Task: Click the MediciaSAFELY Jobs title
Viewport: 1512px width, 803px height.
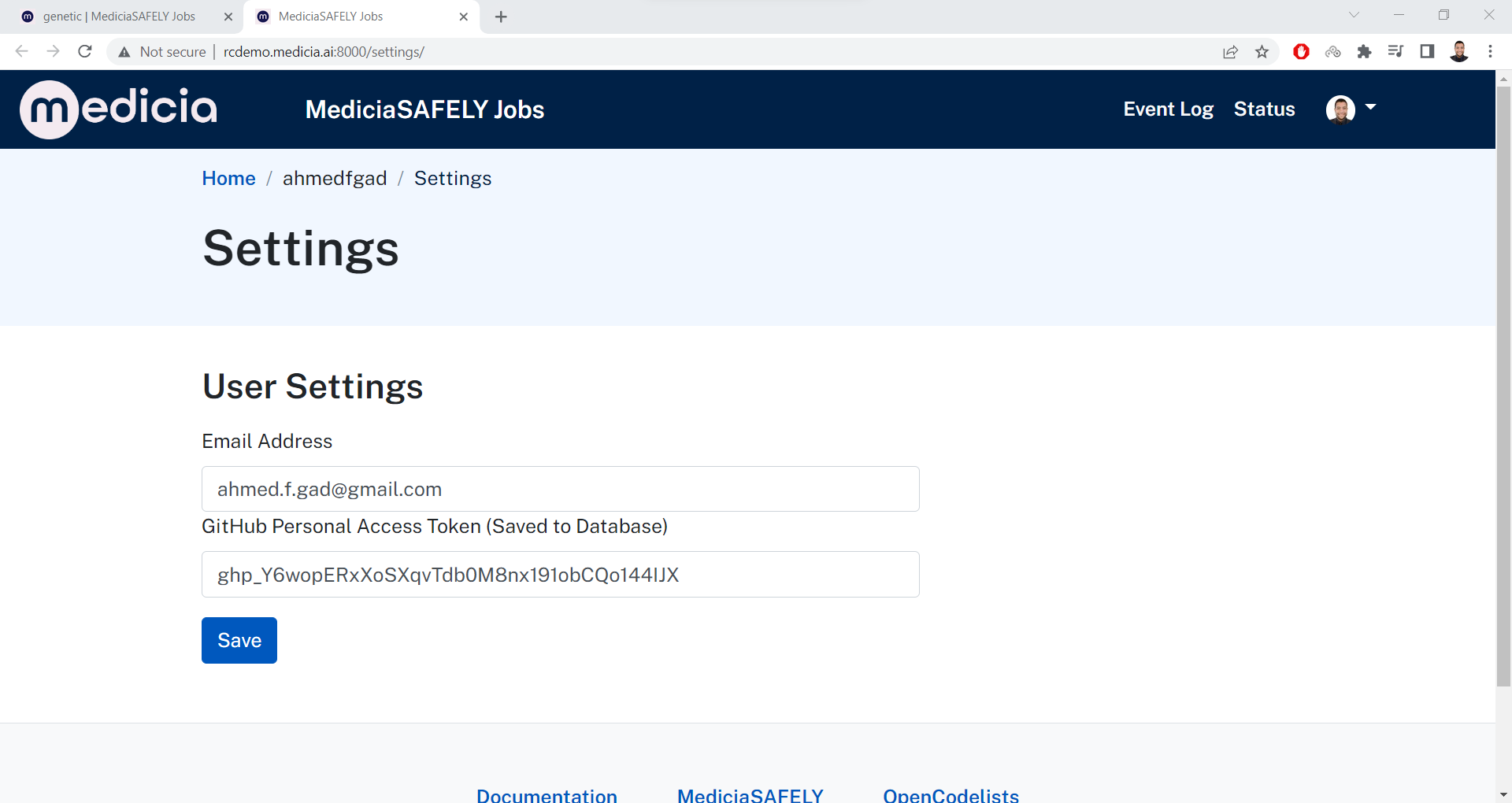Action: pyautogui.click(x=424, y=109)
